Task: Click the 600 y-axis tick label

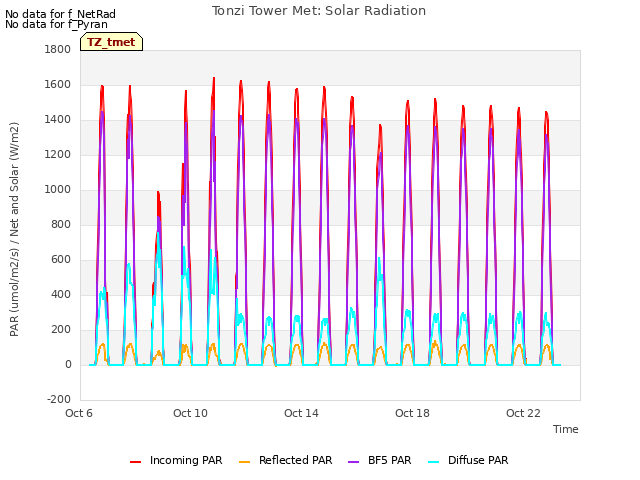Action: (x=61, y=260)
